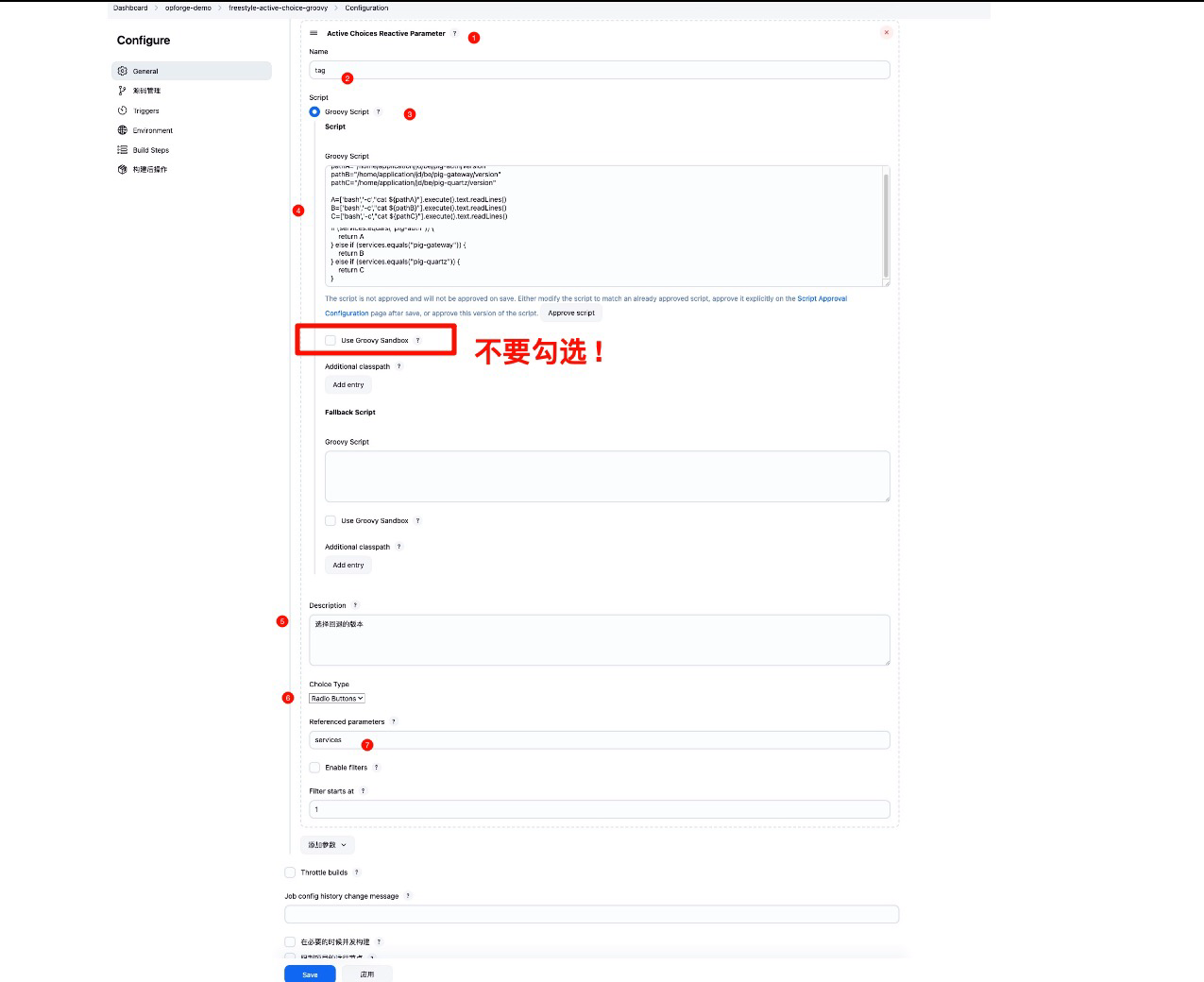The height and width of the screenshot is (982, 1204).
Task: Delete the Active Choices Reactive Parameter block
Action: pos(886,33)
